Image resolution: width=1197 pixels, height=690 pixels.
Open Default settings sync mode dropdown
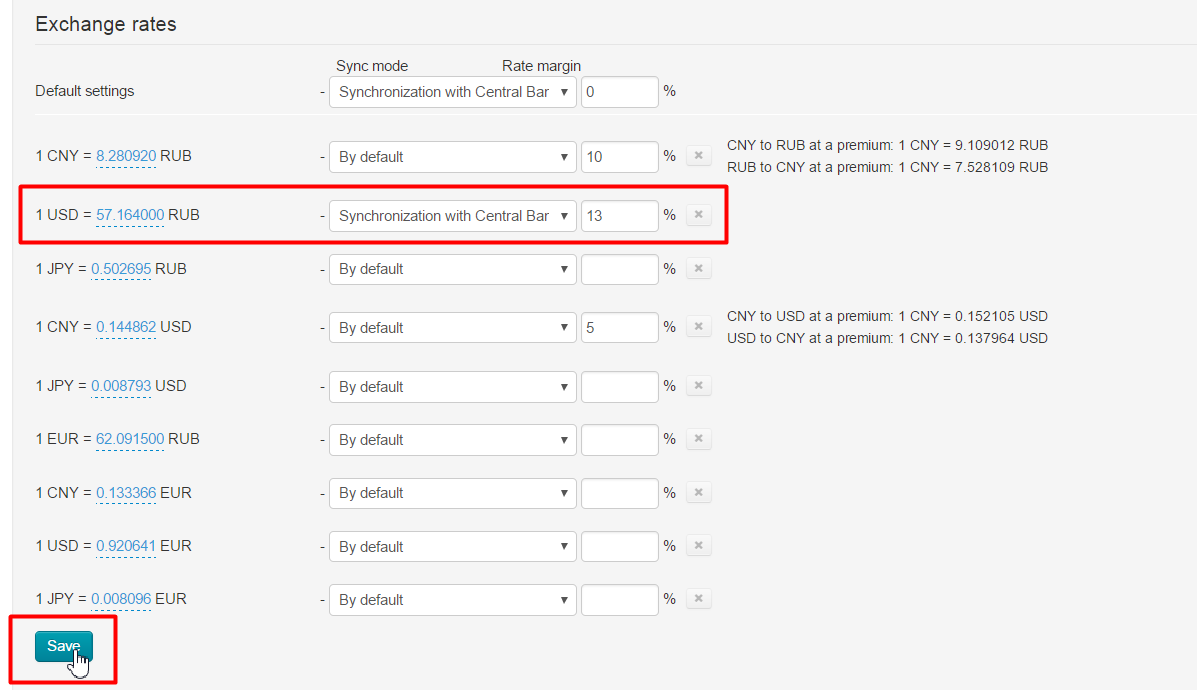point(453,92)
